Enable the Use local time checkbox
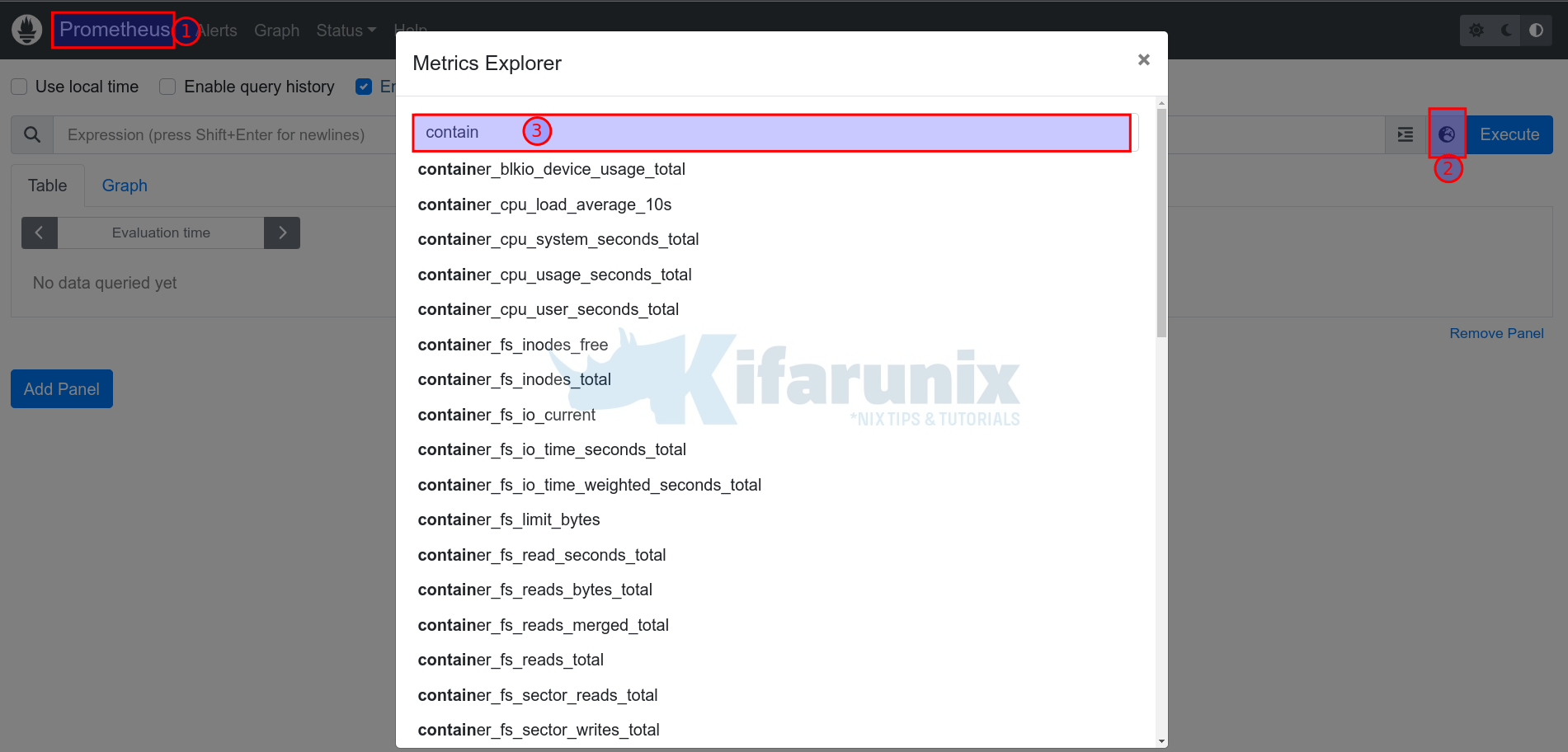The height and width of the screenshot is (752, 1568). coord(20,87)
